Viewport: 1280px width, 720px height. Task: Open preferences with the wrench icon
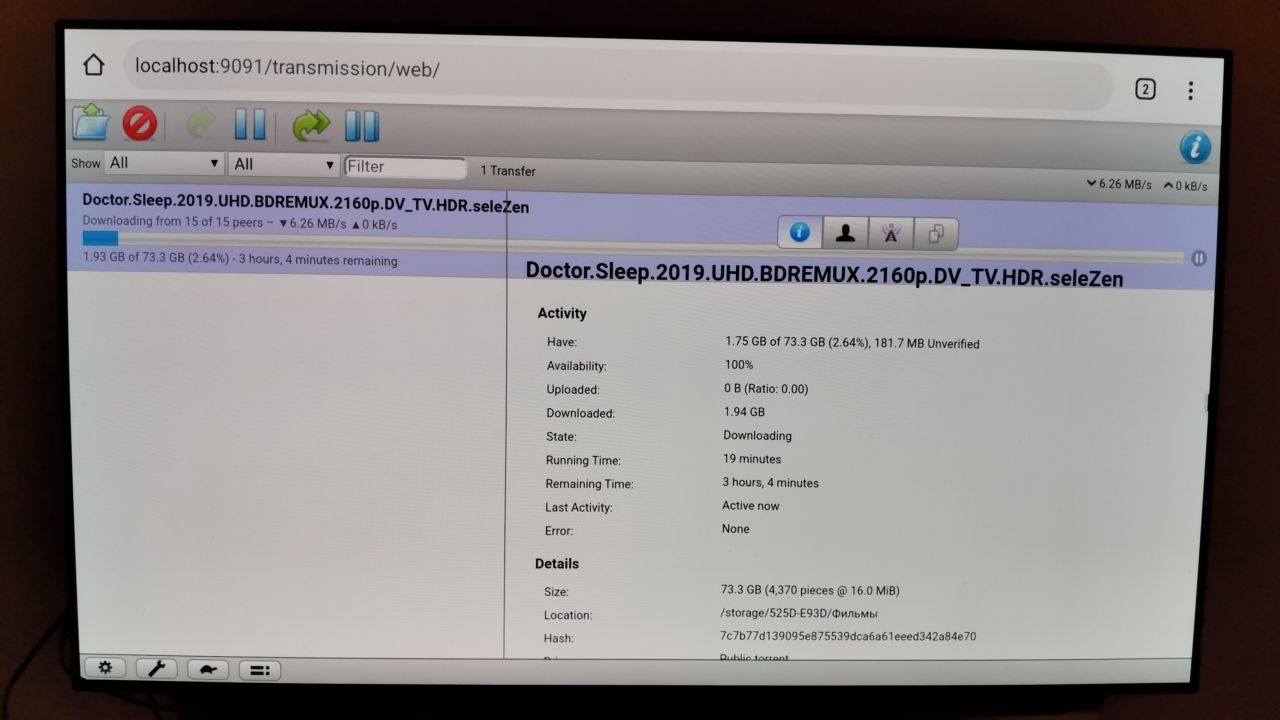click(156, 669)
